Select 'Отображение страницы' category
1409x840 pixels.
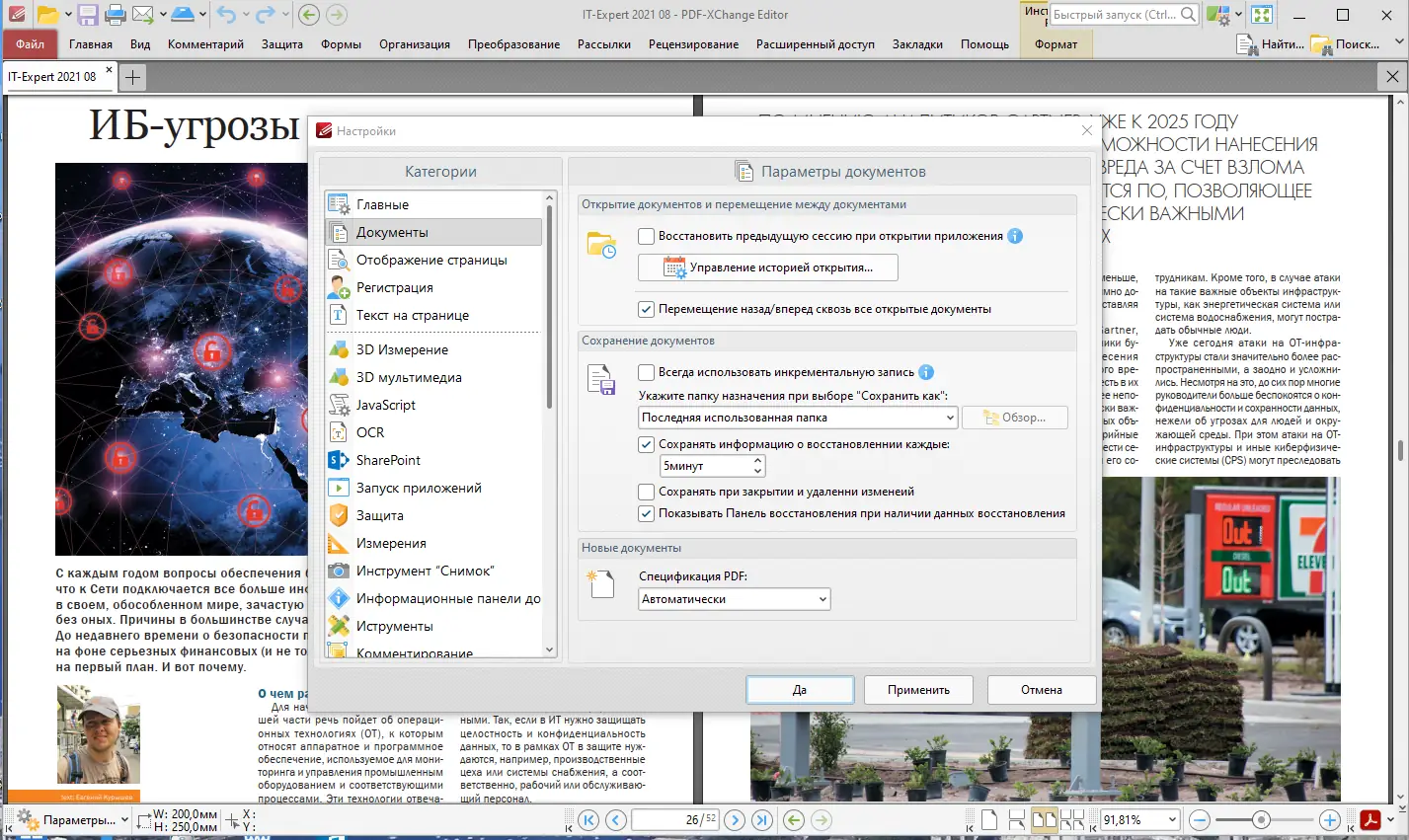[433, 260]
